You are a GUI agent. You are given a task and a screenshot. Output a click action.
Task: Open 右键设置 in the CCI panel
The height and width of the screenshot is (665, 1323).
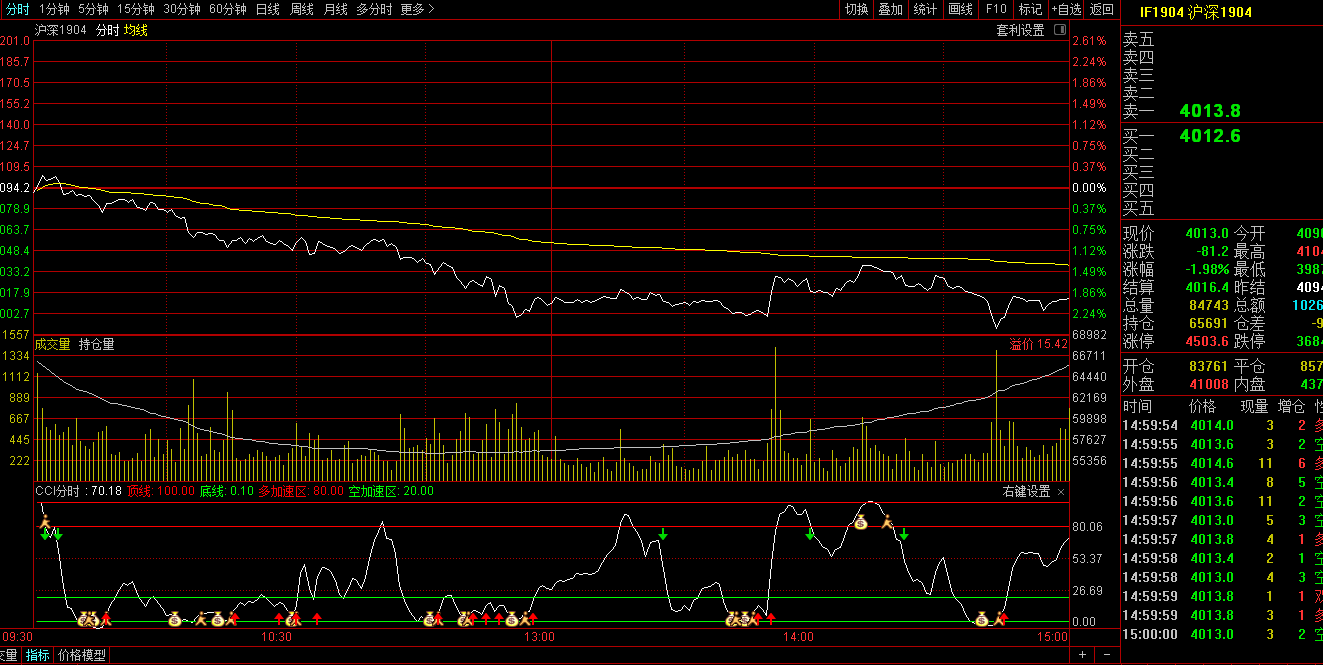[x=1026, y=492]
